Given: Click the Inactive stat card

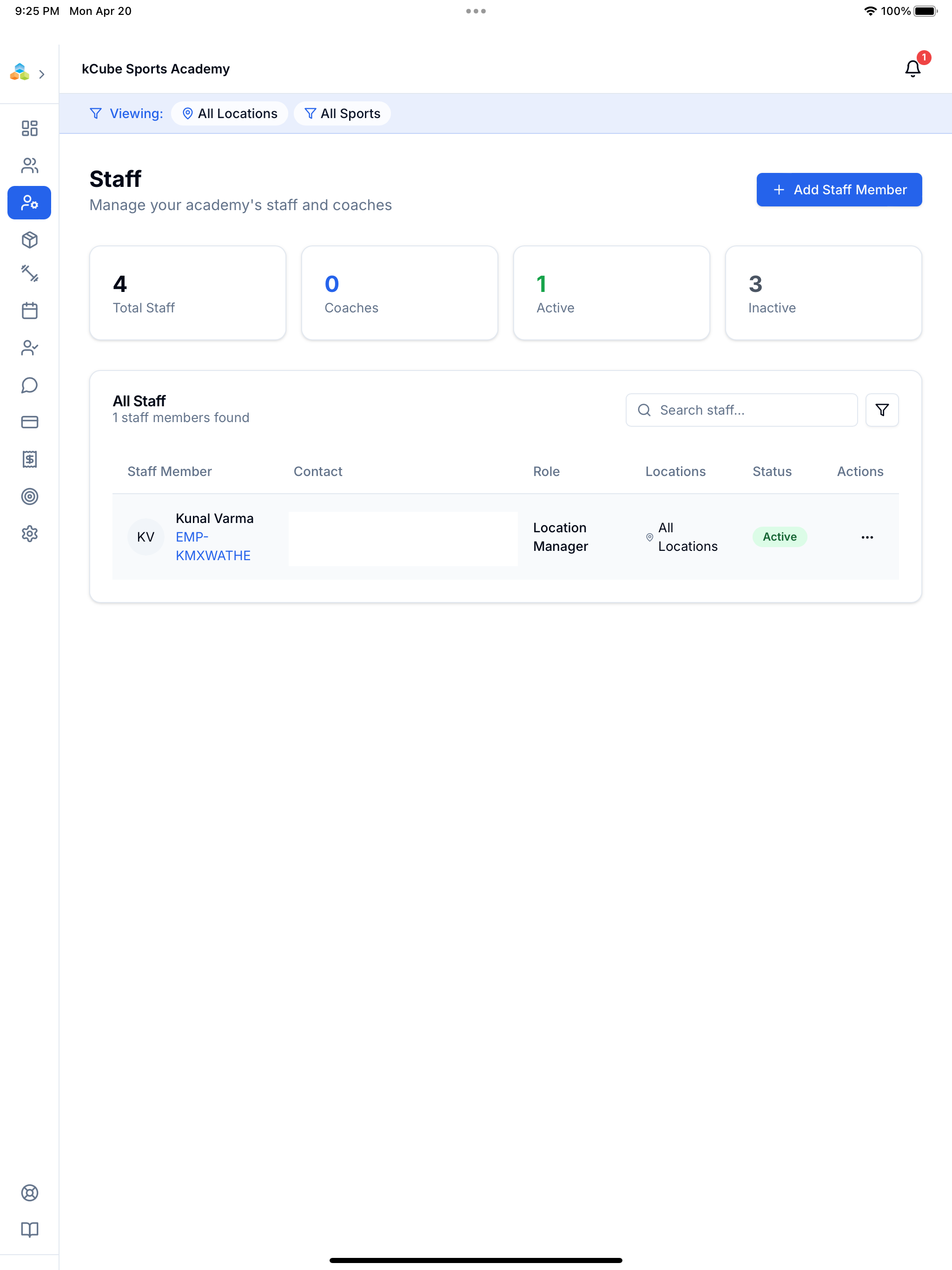Looking at the screenshot, I should pyautogui.click(x=823, y=293).
